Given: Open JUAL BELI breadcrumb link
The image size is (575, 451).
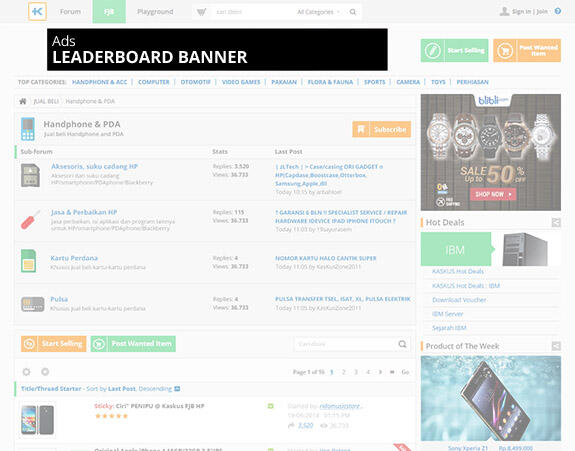Looking at the screenshot, I should click(46, 101).
